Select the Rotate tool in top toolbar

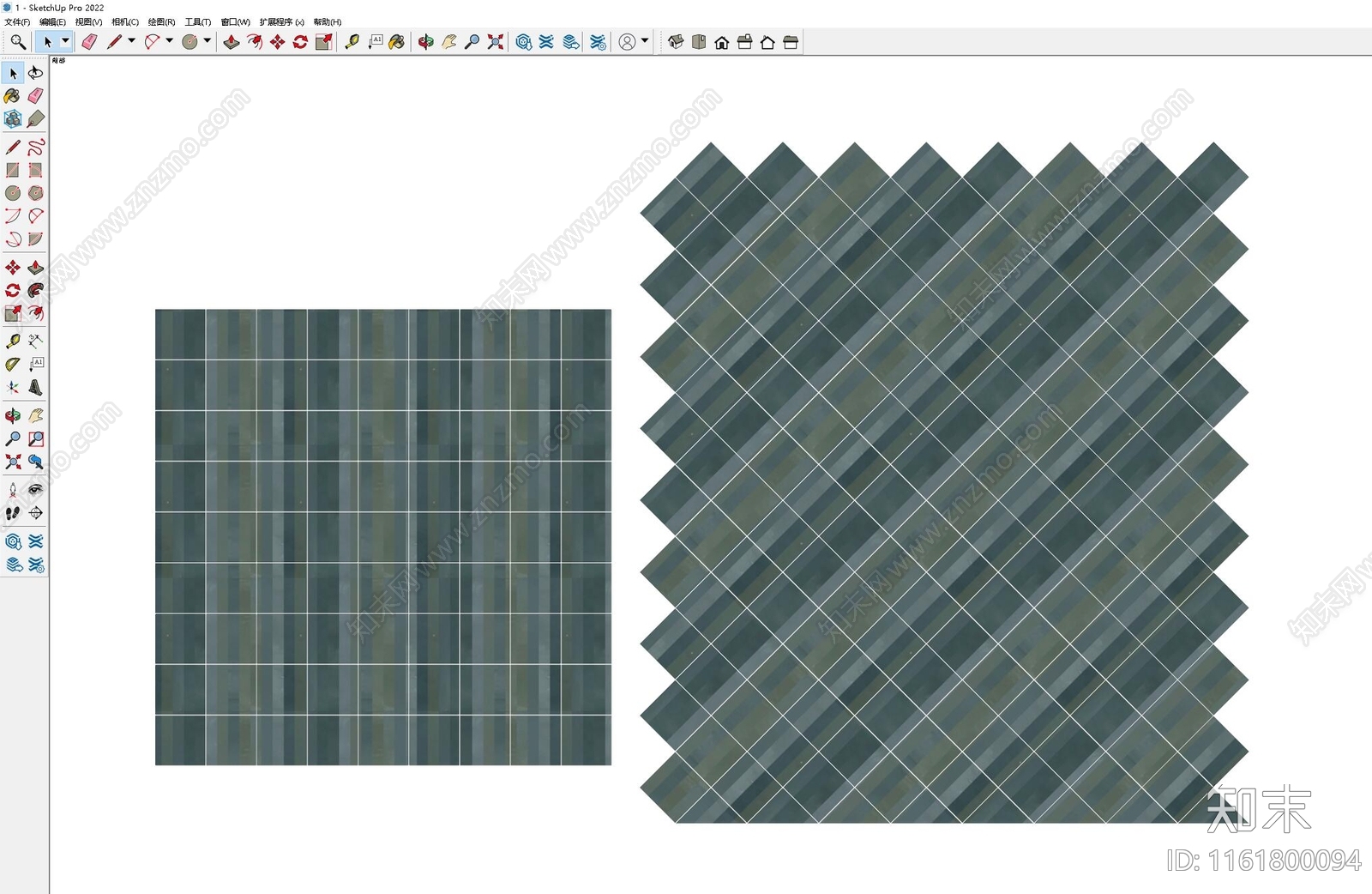300,41
